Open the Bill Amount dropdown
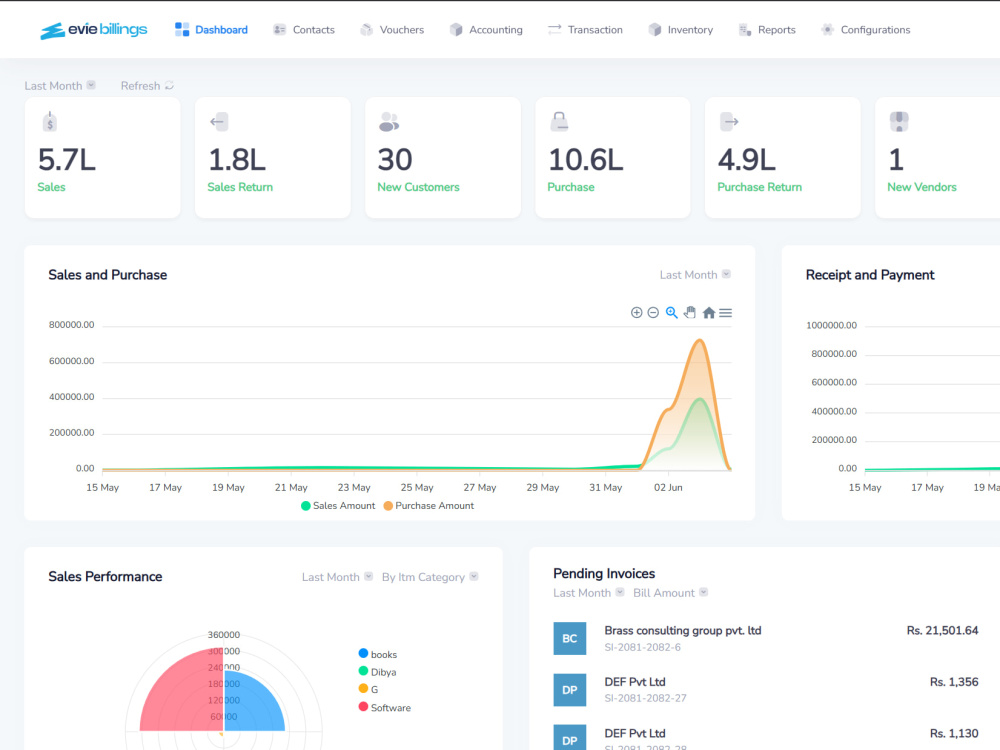The image size is (1000, 750). [x=670, y=592]
